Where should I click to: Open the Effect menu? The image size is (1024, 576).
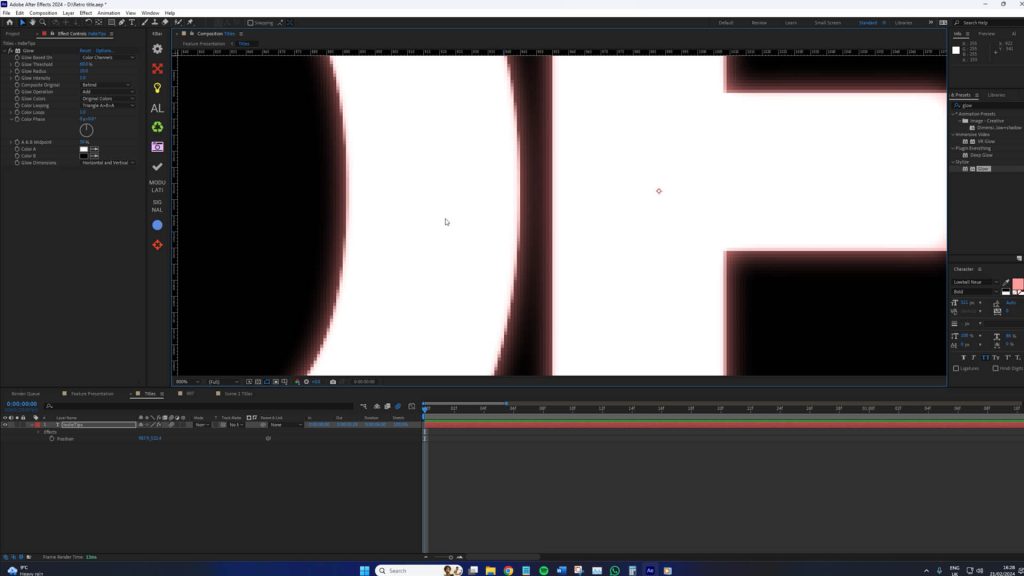tap(86, 13)
